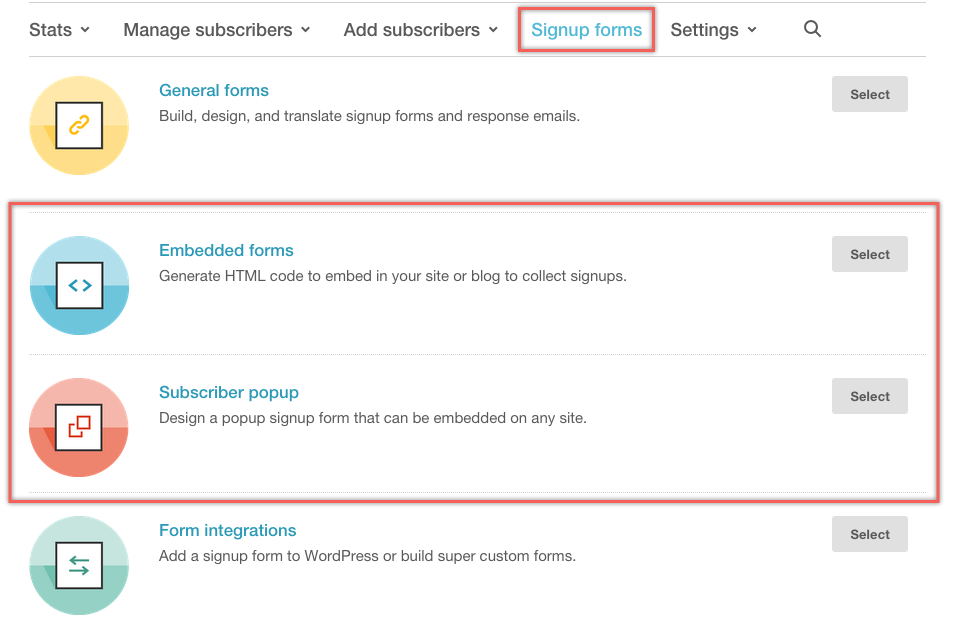The height and width of the screenshot is (627, 956).
Task: Click the green Form integrations arrows icon
Action: click(x=79, y=565)
